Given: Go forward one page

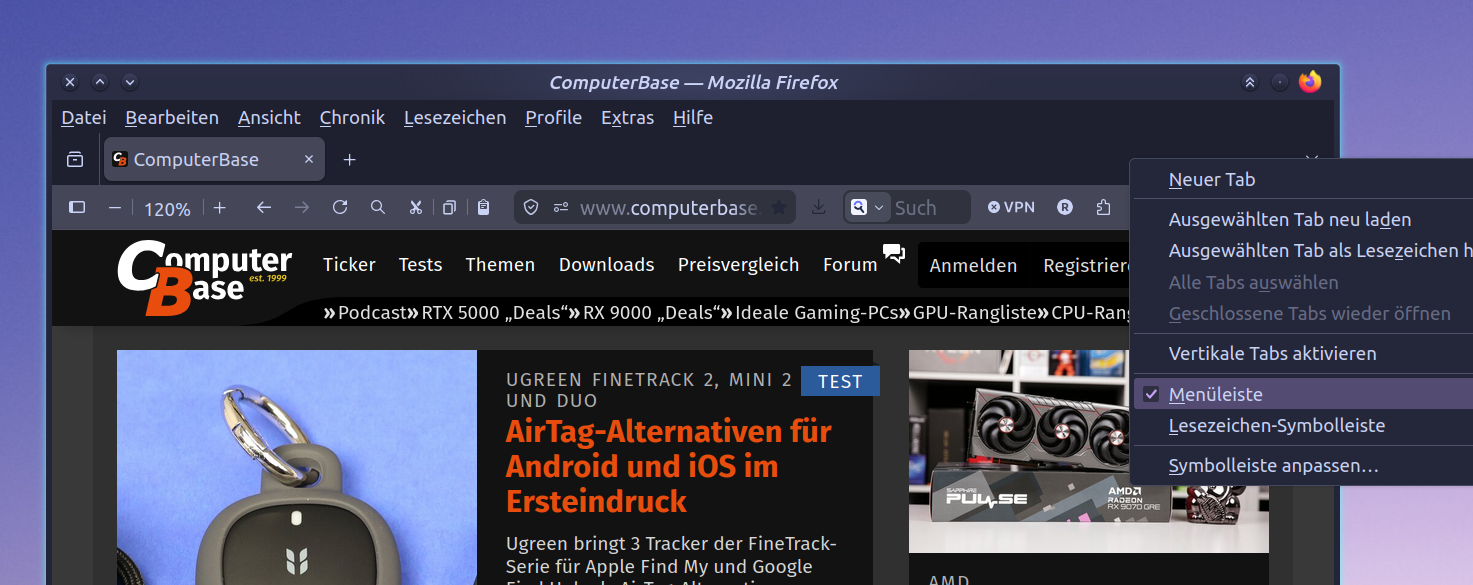Looking at the screenshot, I should click(x=302, y=208).
